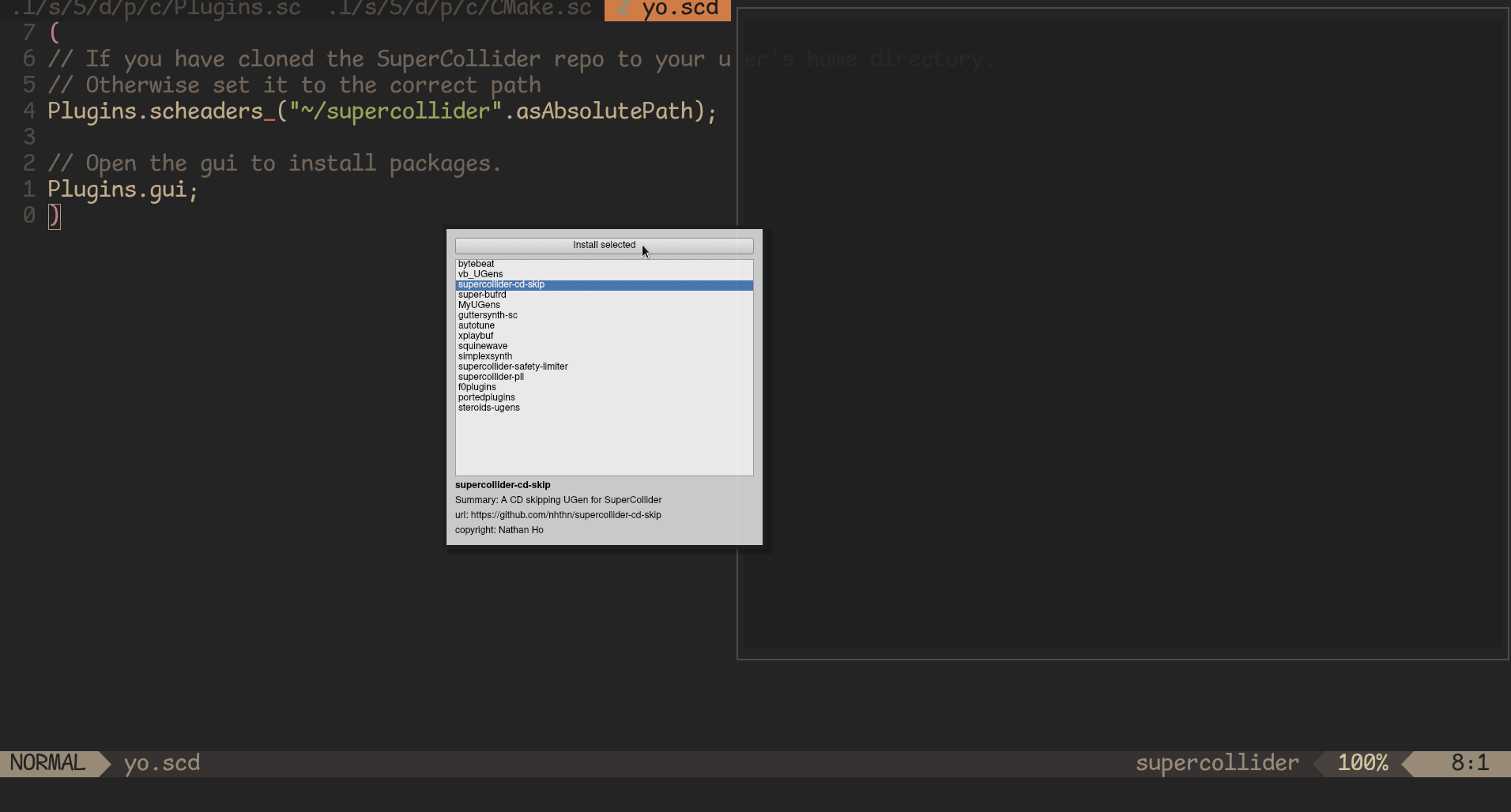Click the closing parenthesis on line 0
The width and height of the screenshot is (1511, 812).
coord(54,216)
